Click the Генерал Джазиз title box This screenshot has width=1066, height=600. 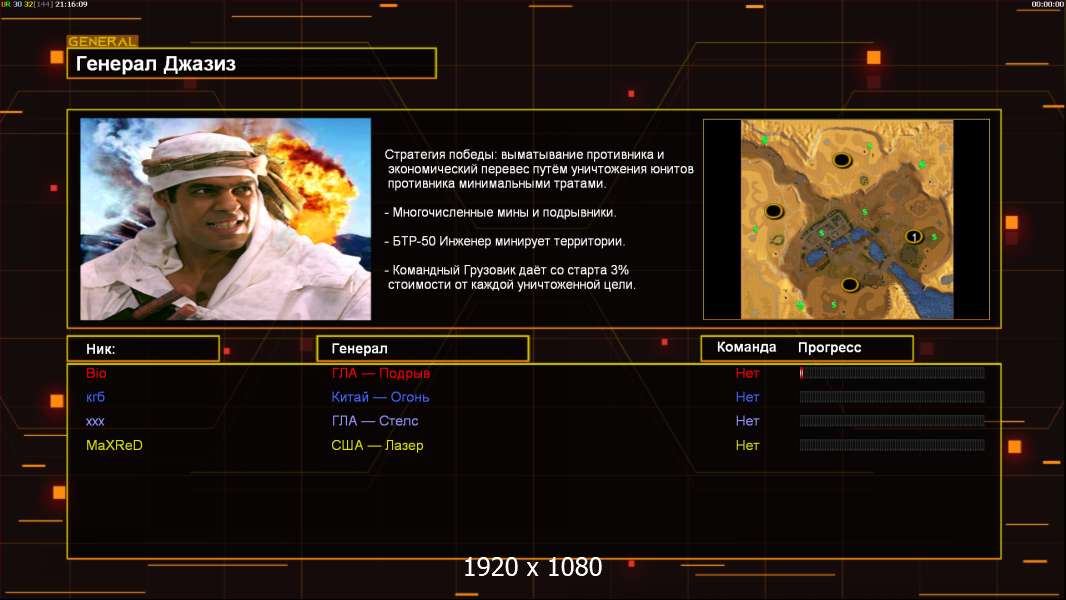coord(251,64)
